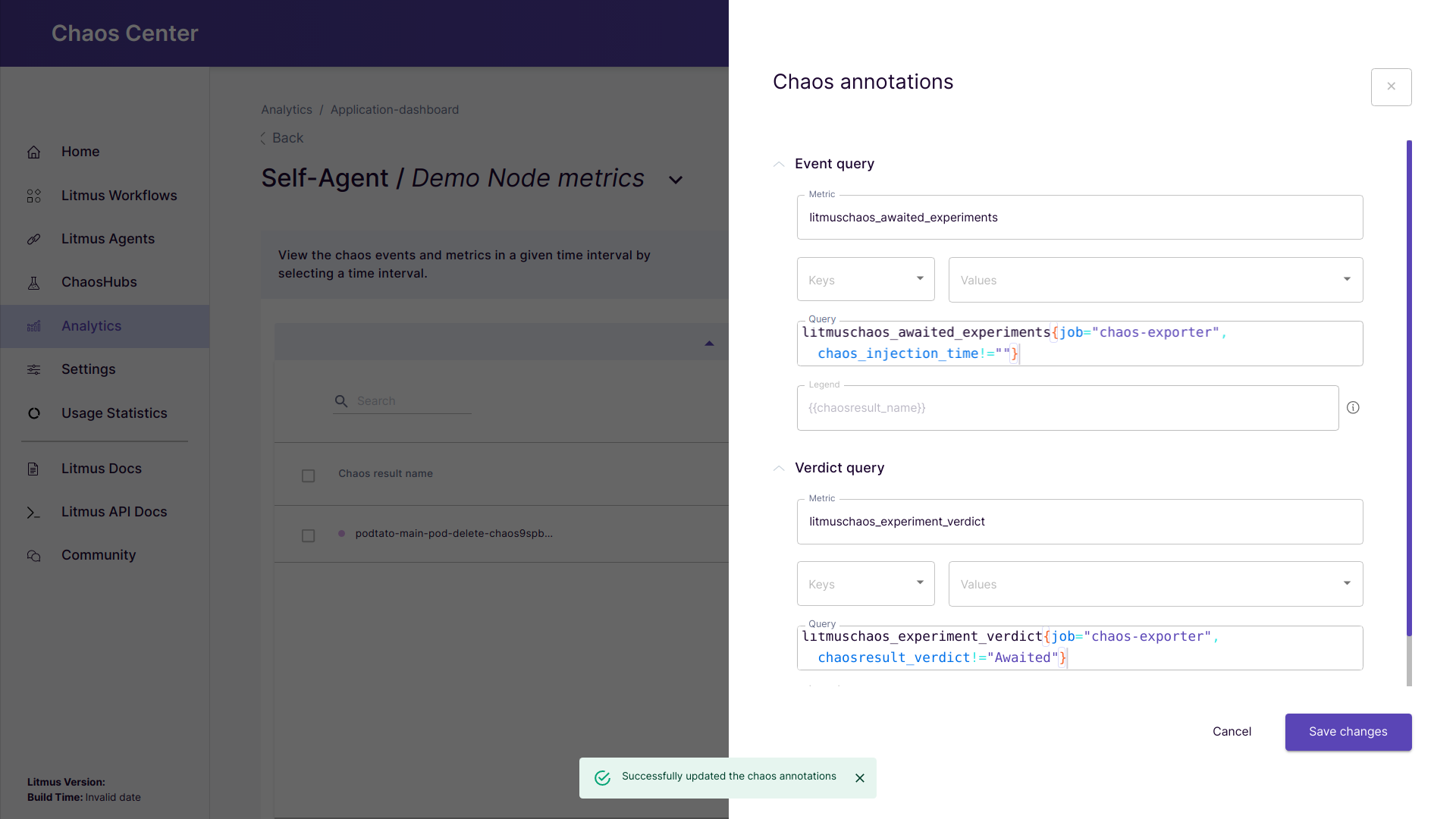The image size is (1456, 819).
Task: Toggle the Chaos result name header checkbox
Action: [308, 475]
